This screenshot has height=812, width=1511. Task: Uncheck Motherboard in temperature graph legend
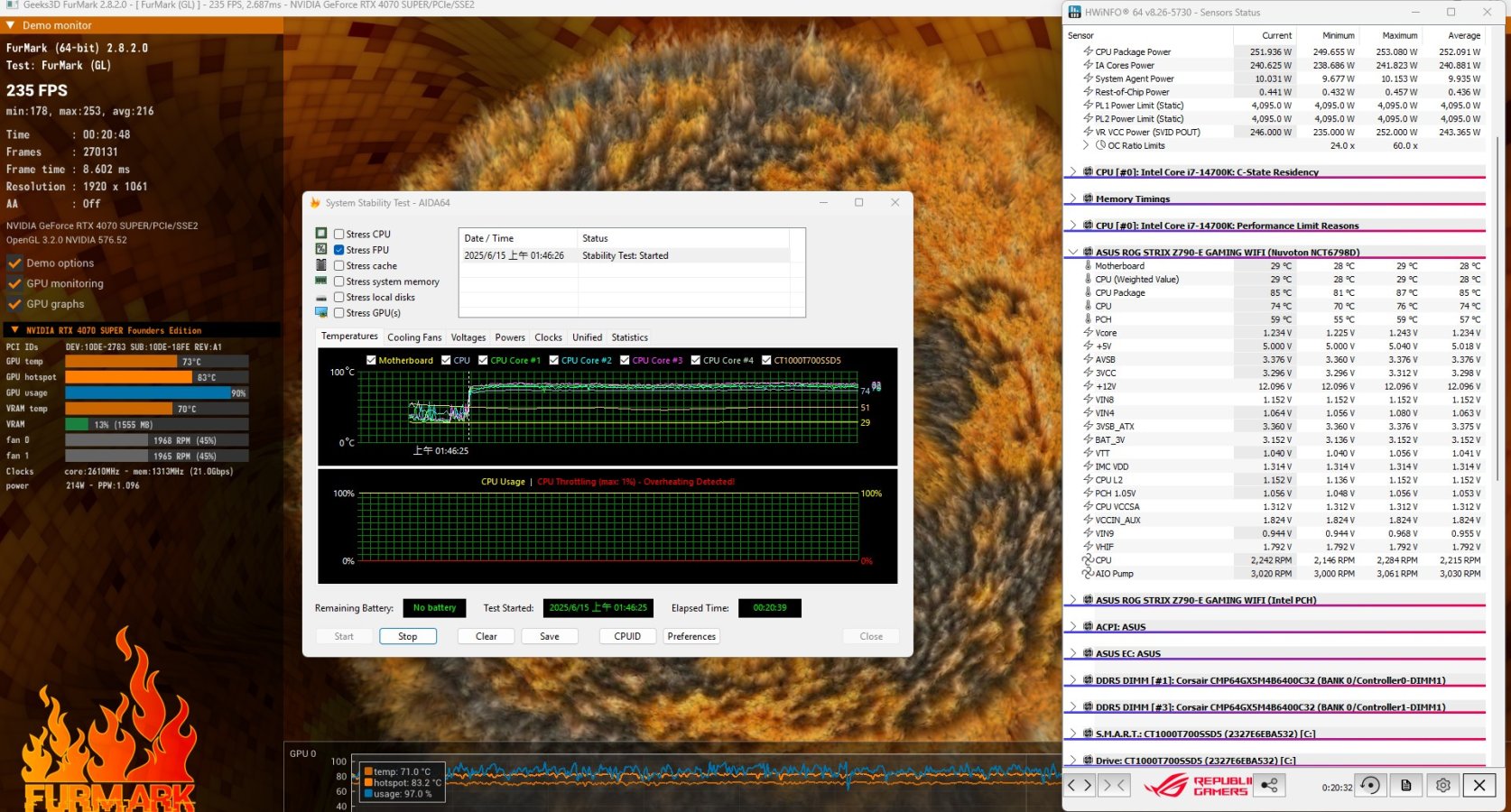coord(371,360)
